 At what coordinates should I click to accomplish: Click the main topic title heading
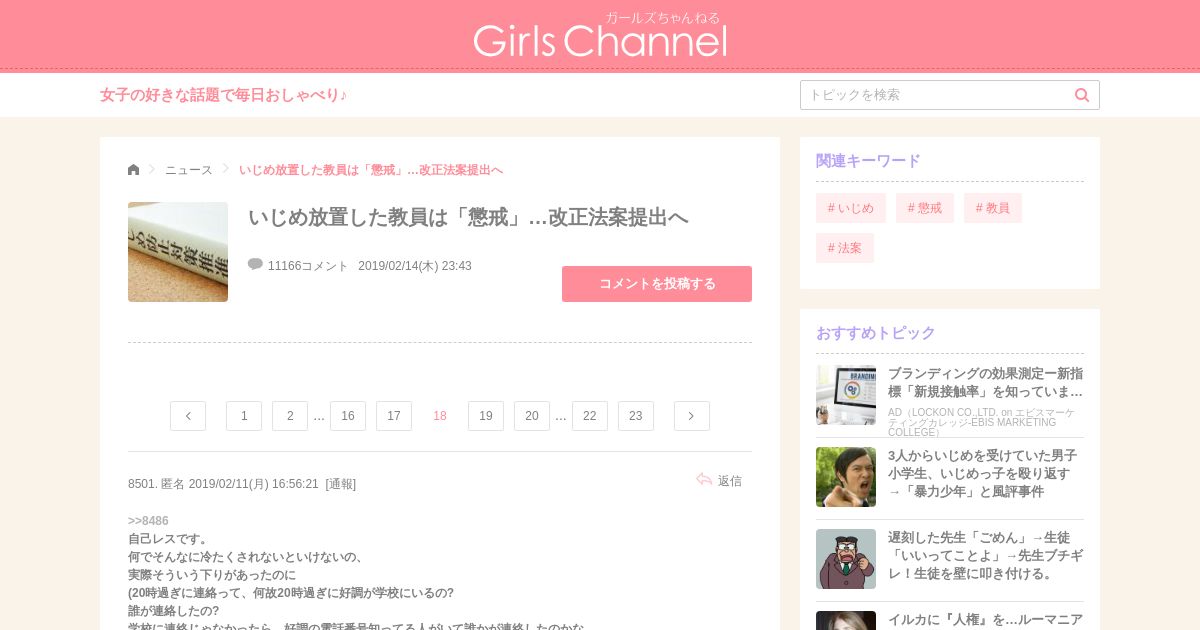[x=468, y=218]
